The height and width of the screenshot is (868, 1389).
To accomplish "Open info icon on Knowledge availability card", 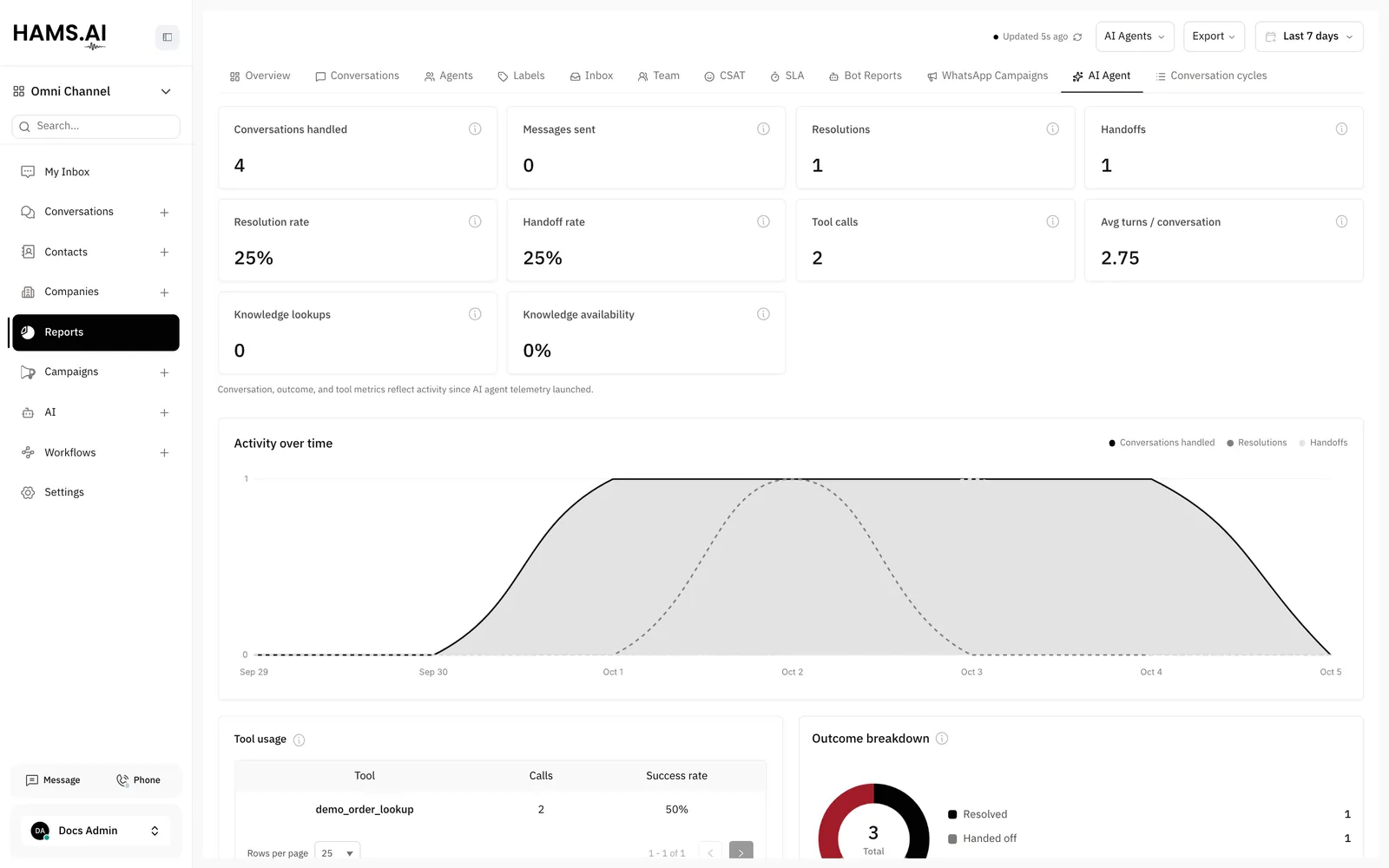I will (x=763, y=314).
